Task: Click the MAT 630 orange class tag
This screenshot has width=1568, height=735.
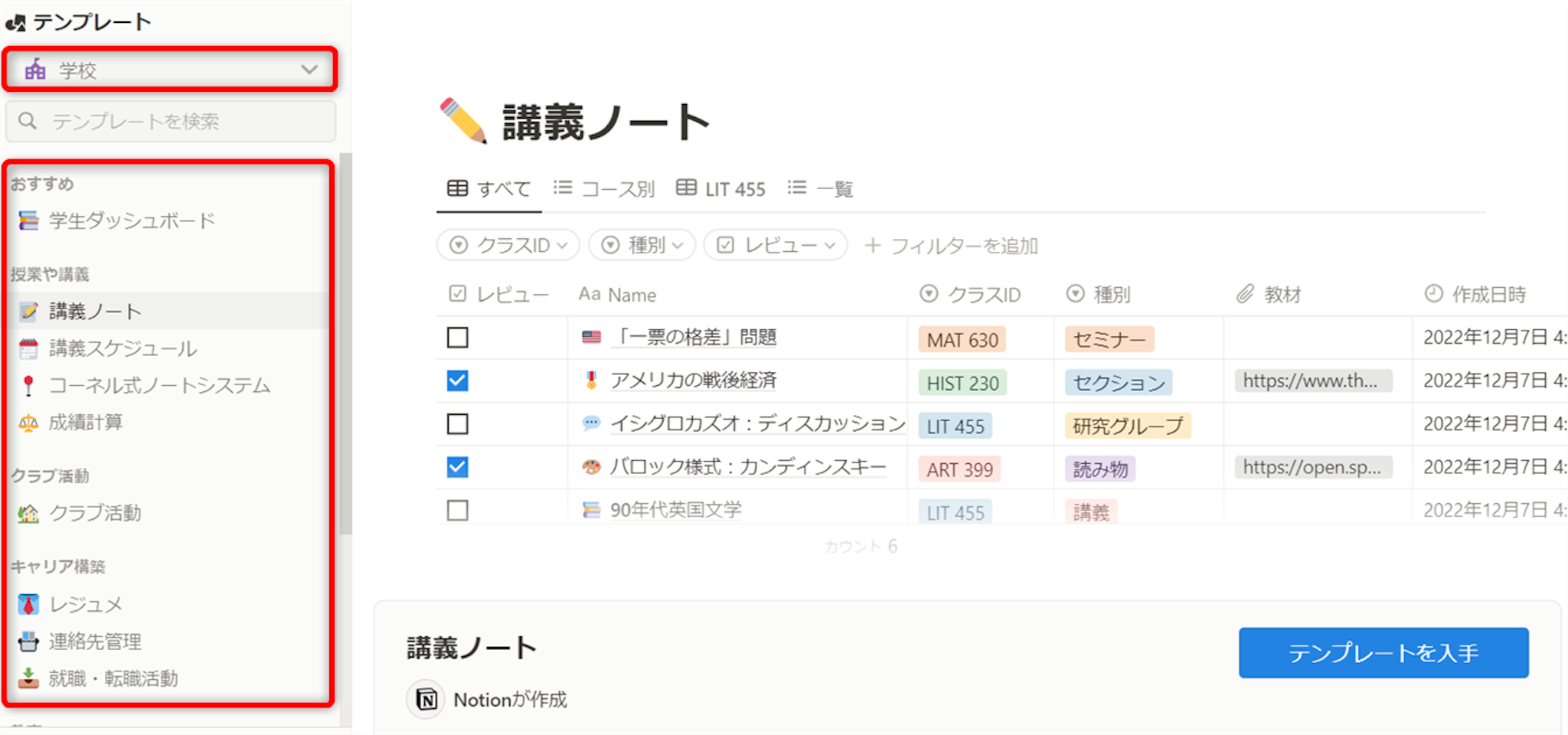Action: 962,340
